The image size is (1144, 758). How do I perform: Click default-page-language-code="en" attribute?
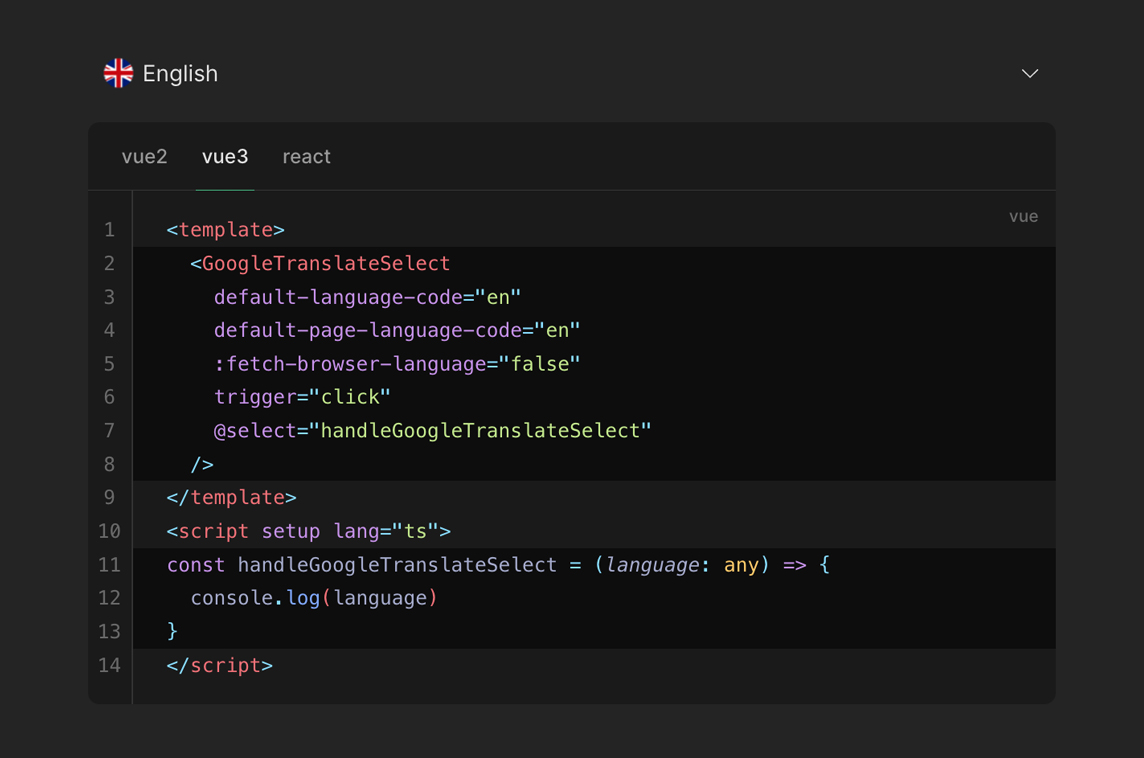397,330
